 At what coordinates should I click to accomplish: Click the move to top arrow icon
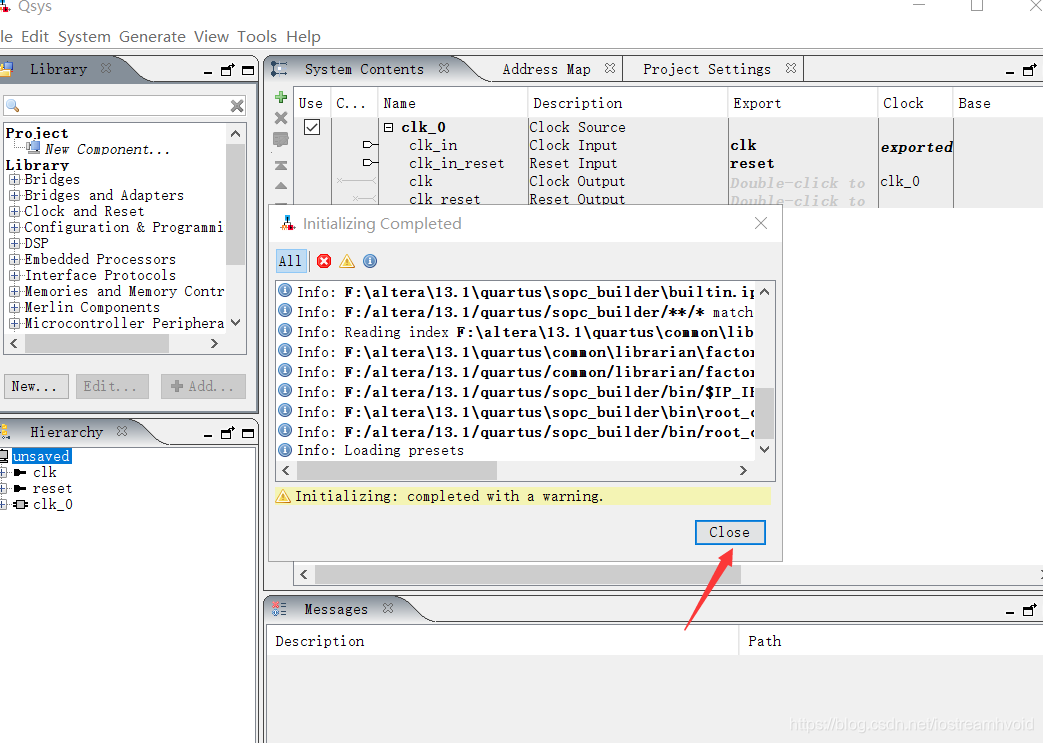coord(281,165)
